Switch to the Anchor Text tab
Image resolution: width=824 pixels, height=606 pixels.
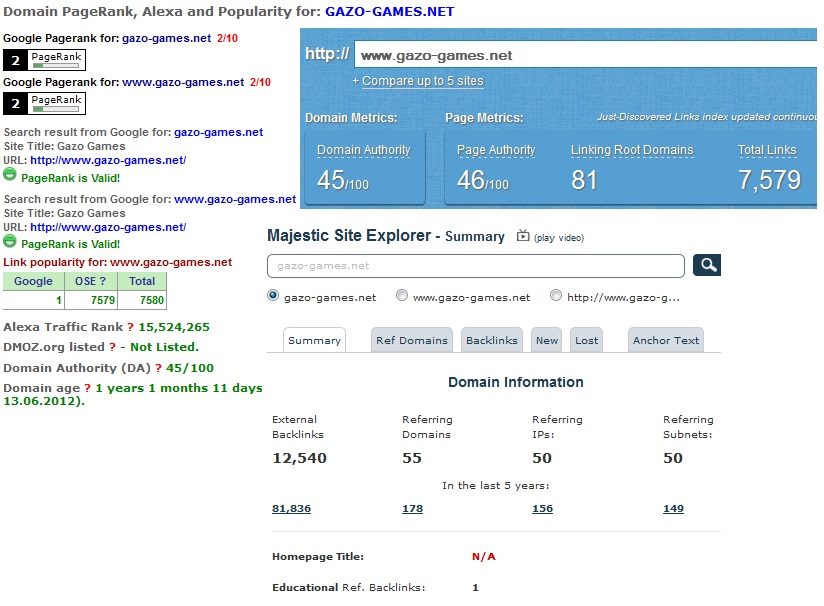coord(666,340)
